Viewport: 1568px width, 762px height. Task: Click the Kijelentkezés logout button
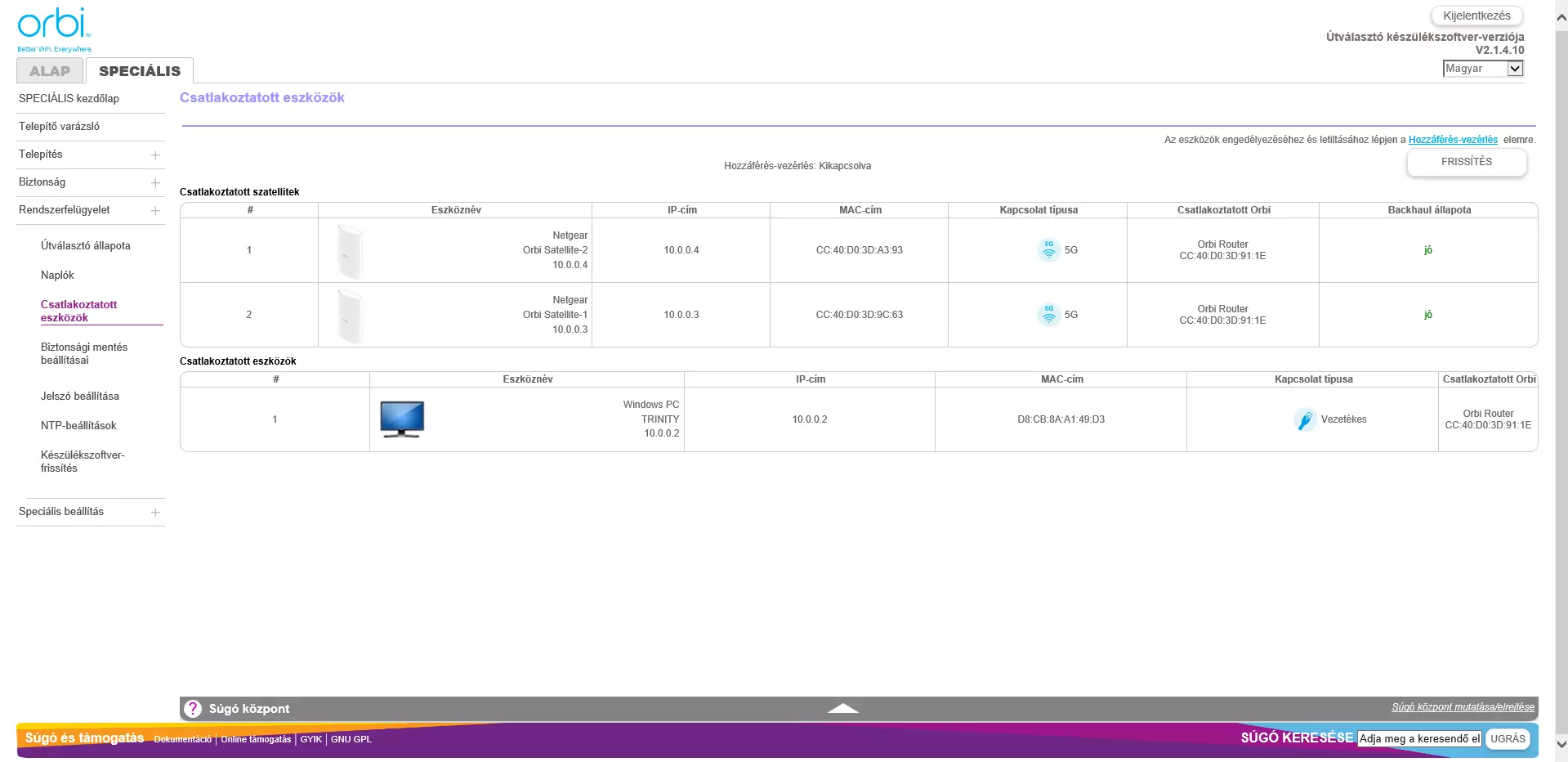pos(1476,16)
